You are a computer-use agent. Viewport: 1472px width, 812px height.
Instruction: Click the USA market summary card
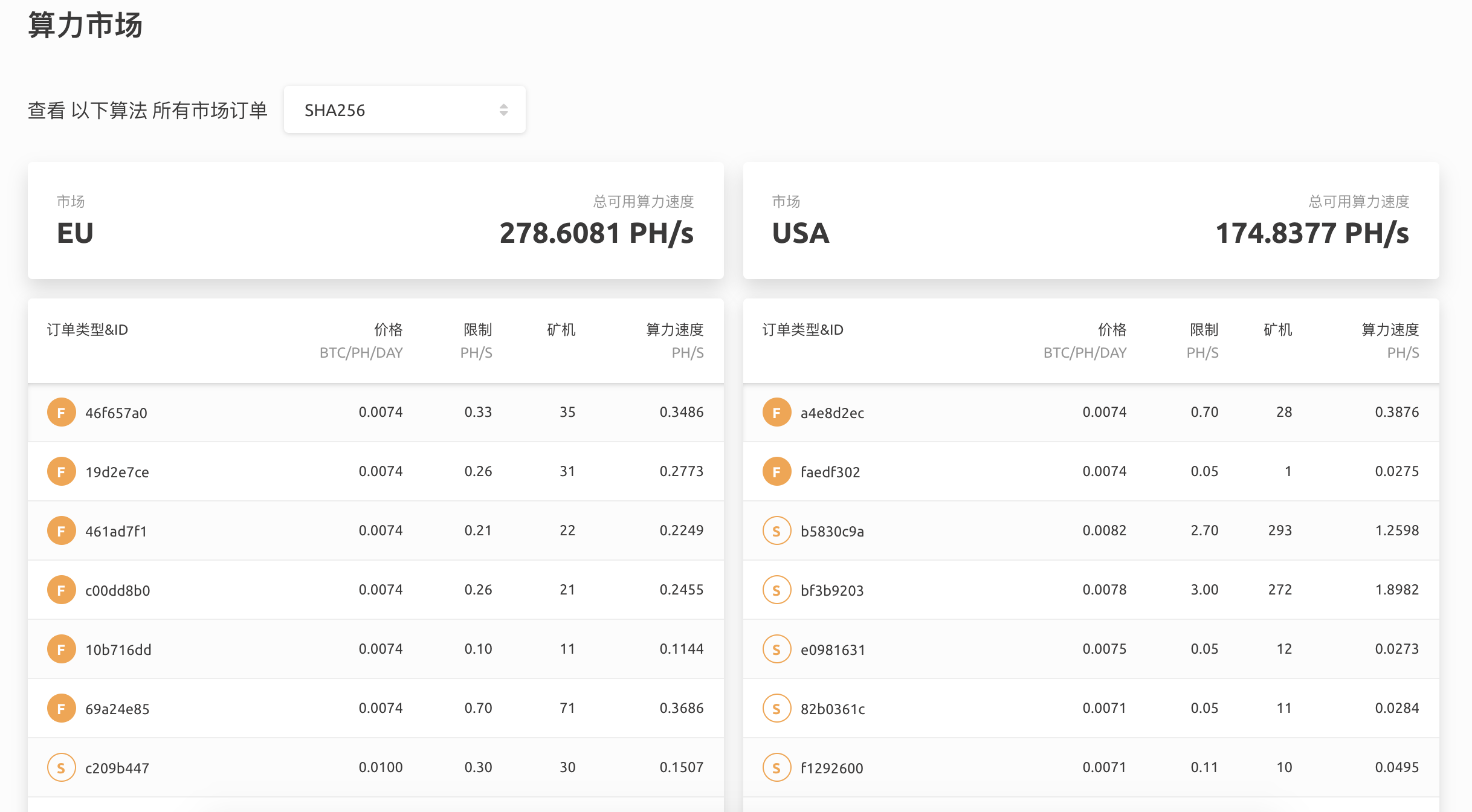tap(1091, 221)
